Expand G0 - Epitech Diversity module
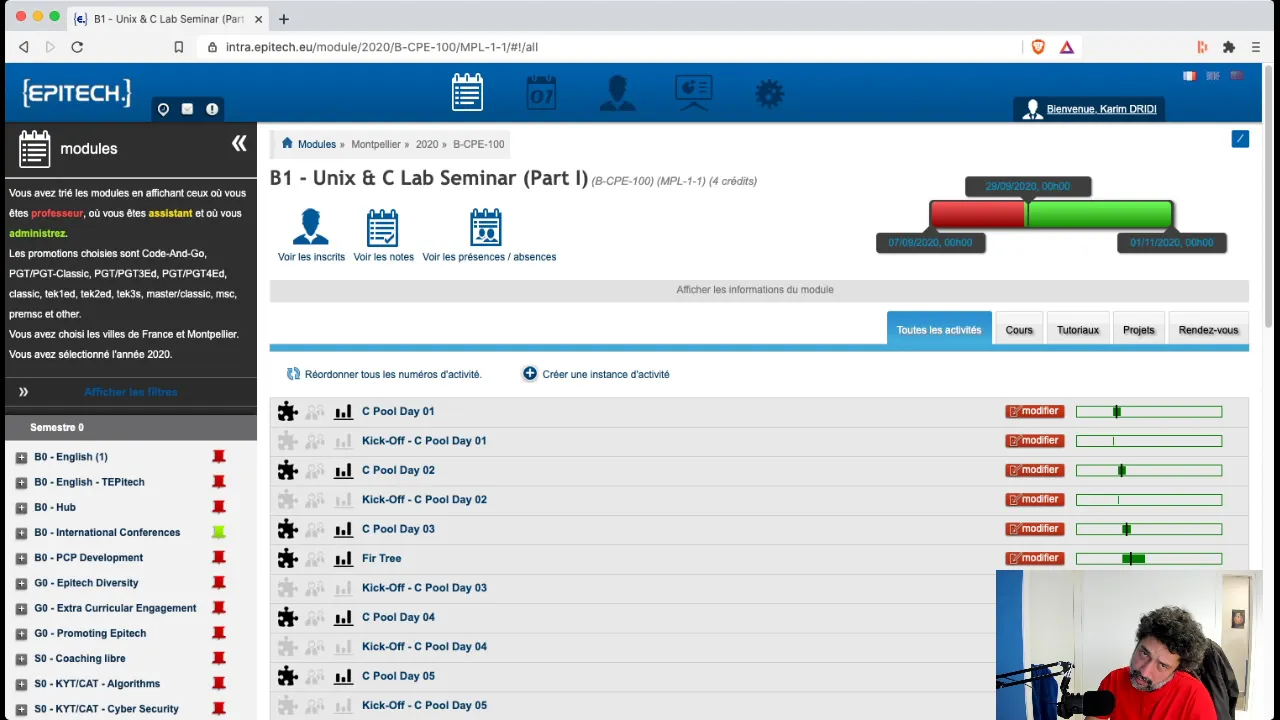This screenshot has height=720, width=1280. click(21, 583)
